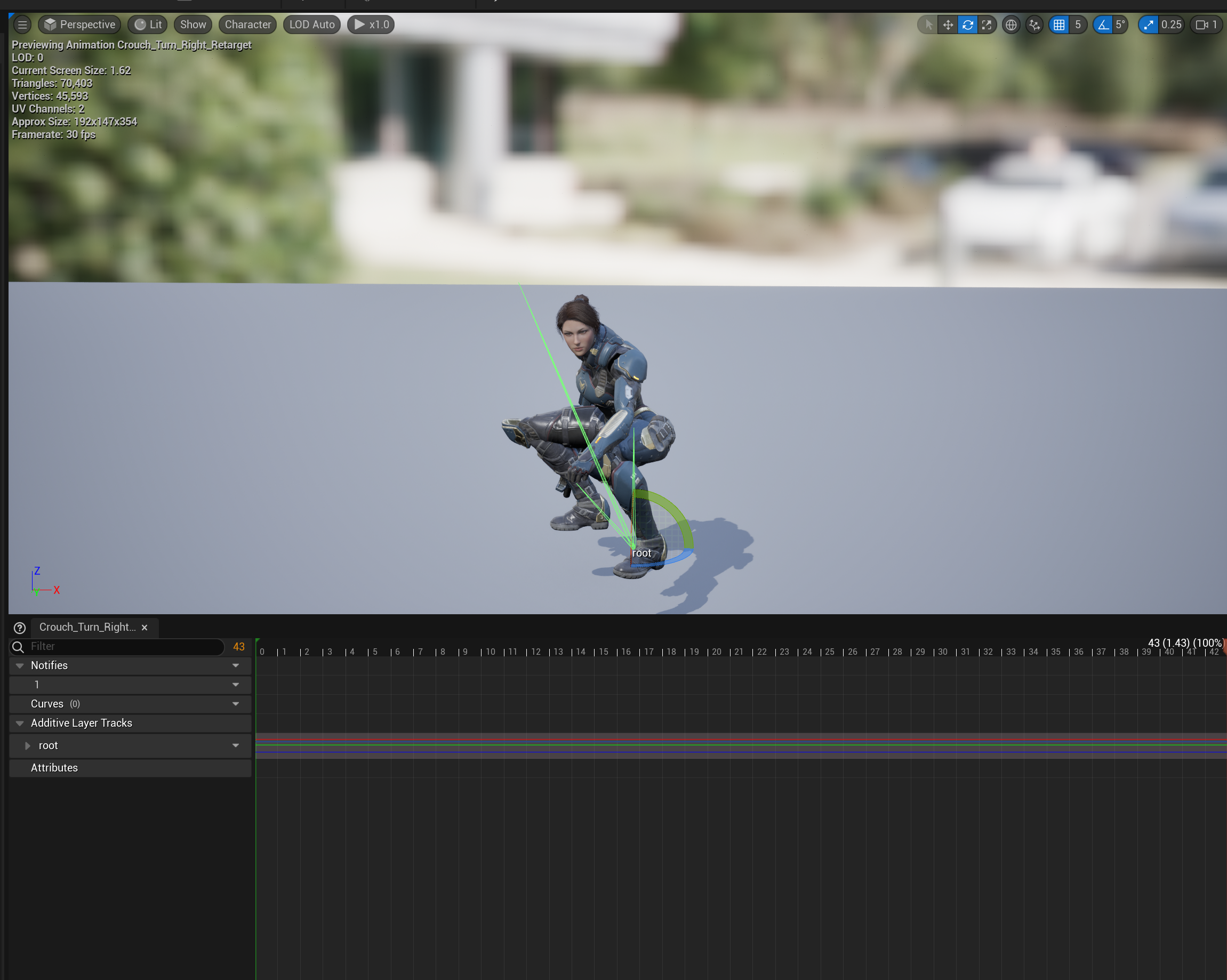This screenshot has width=1227, height=980.
Task: Open the viewport hamburger options menu
Action: point(22,25)
